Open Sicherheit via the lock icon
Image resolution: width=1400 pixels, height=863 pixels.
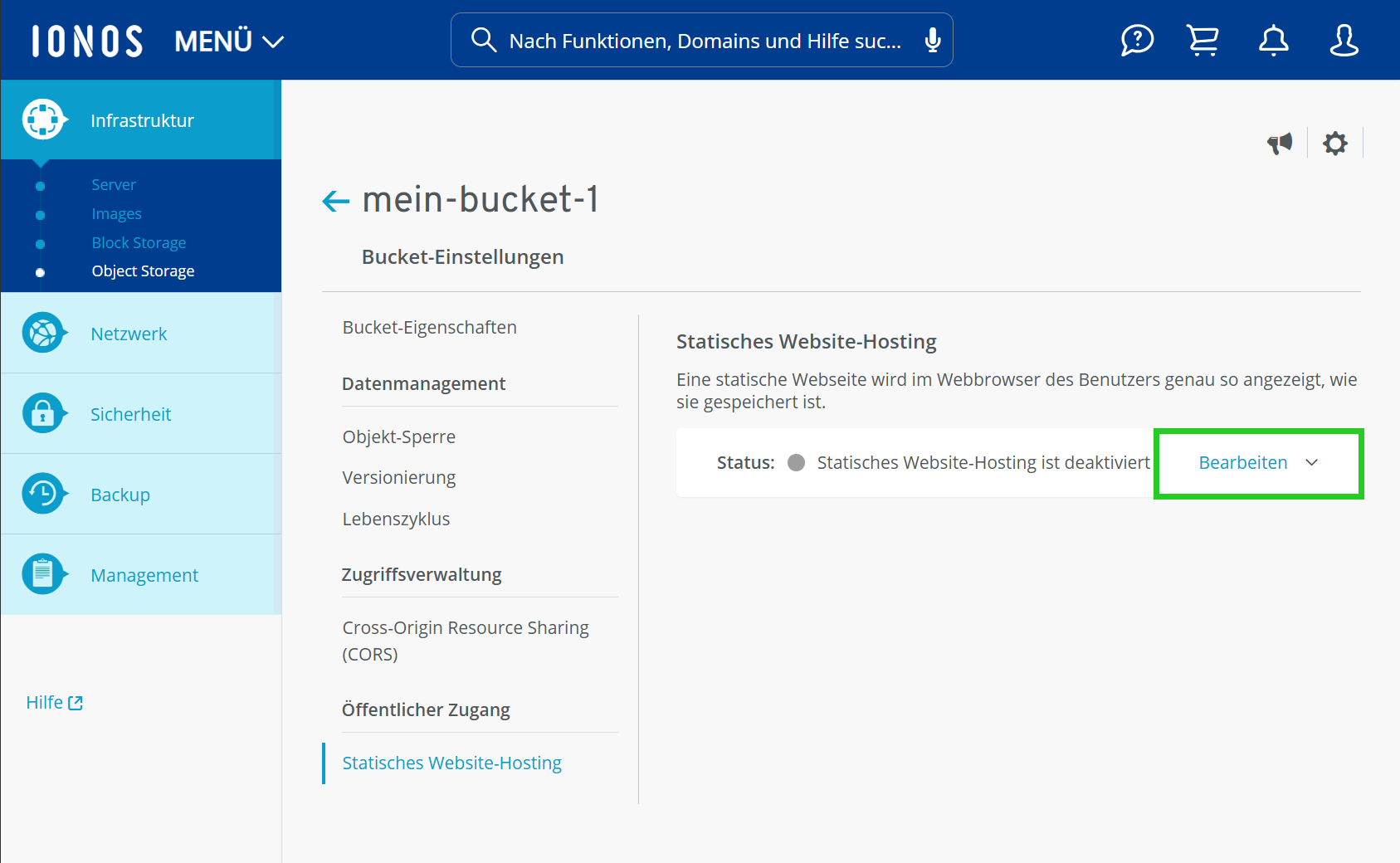pos(43,413)
